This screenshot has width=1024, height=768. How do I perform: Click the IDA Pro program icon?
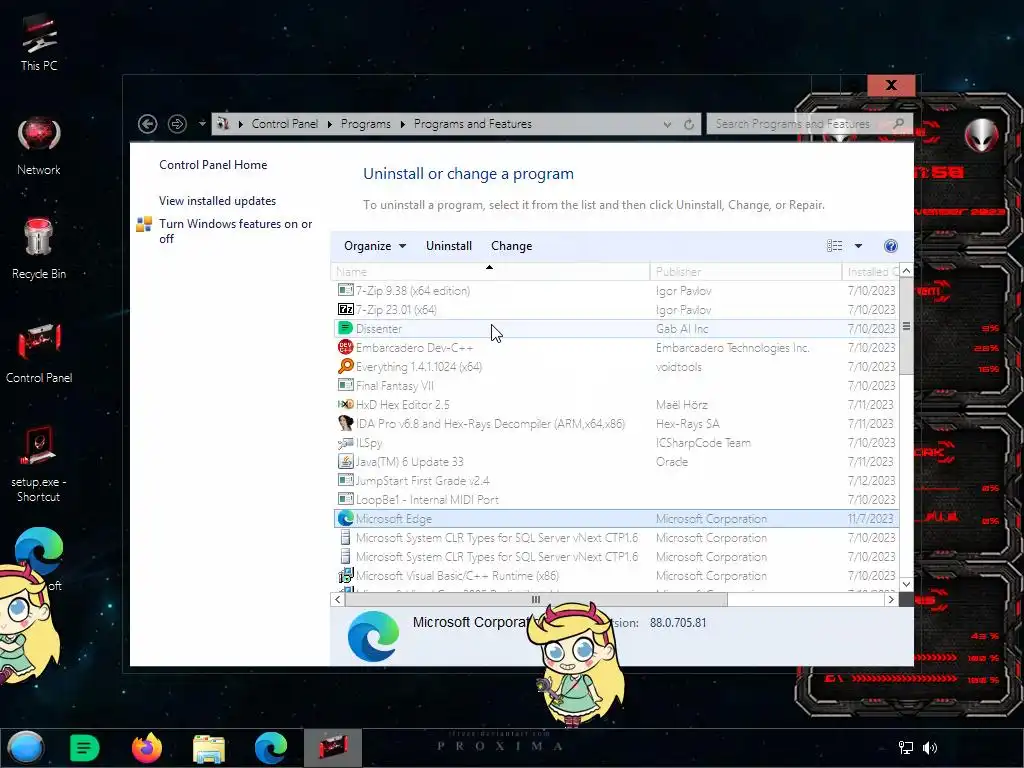(x=345, y=423)
